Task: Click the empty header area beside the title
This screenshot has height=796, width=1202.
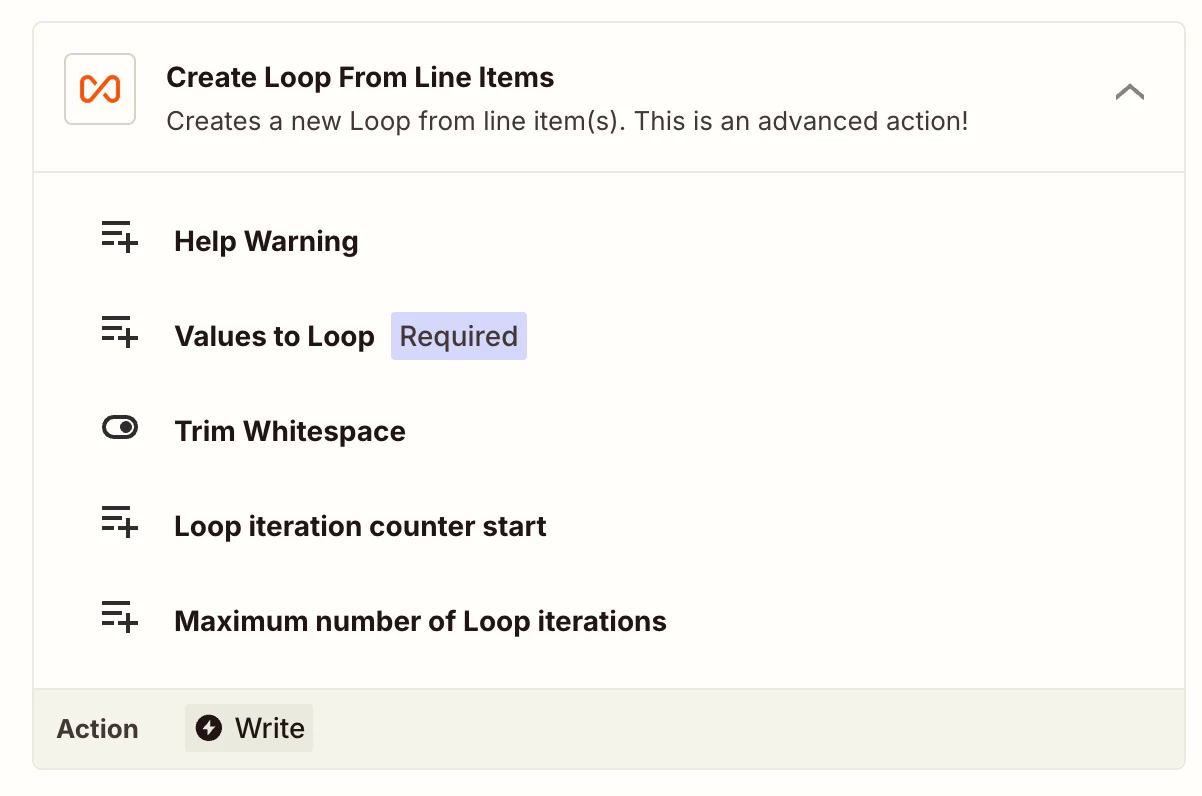Action: click(830, 78)
